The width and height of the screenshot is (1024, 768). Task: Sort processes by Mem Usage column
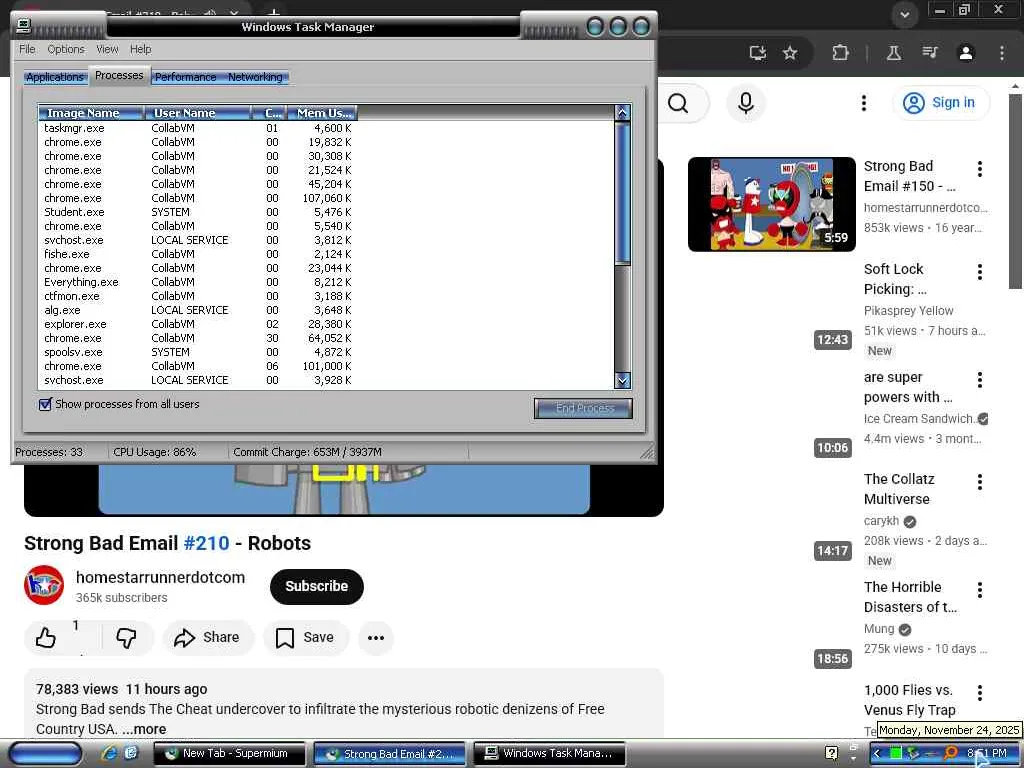coord(321,113)
